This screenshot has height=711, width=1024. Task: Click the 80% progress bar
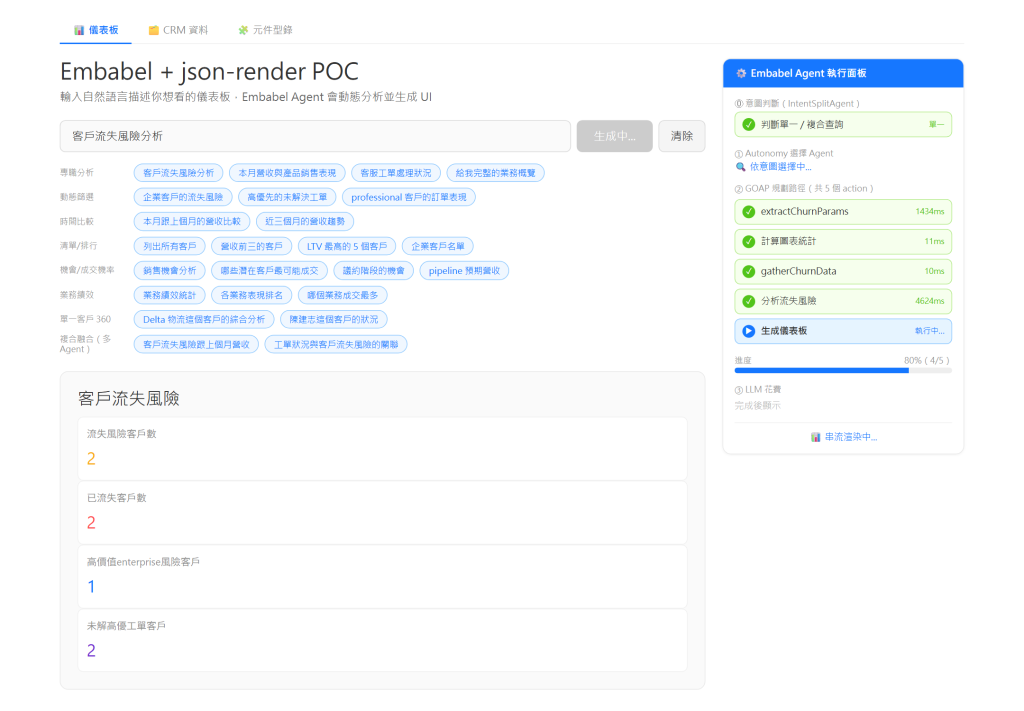coord(843,370)
